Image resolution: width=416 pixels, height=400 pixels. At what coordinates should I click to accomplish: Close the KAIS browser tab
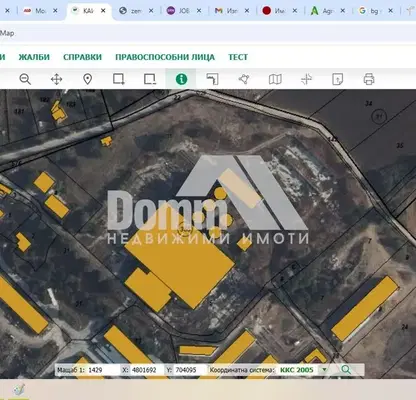103,11
